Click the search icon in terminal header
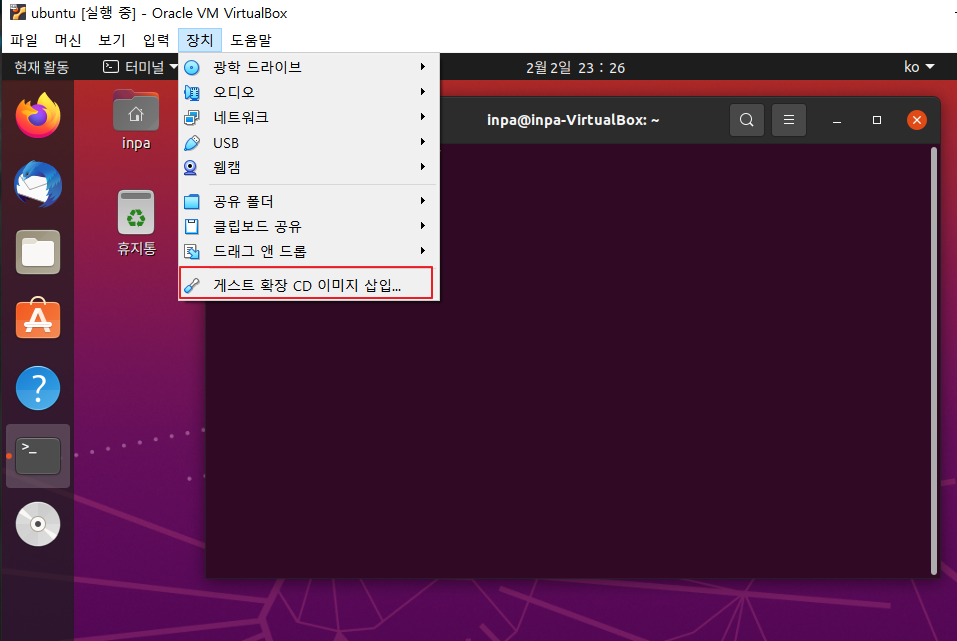 pyautogui.click(x=746, y=120)
